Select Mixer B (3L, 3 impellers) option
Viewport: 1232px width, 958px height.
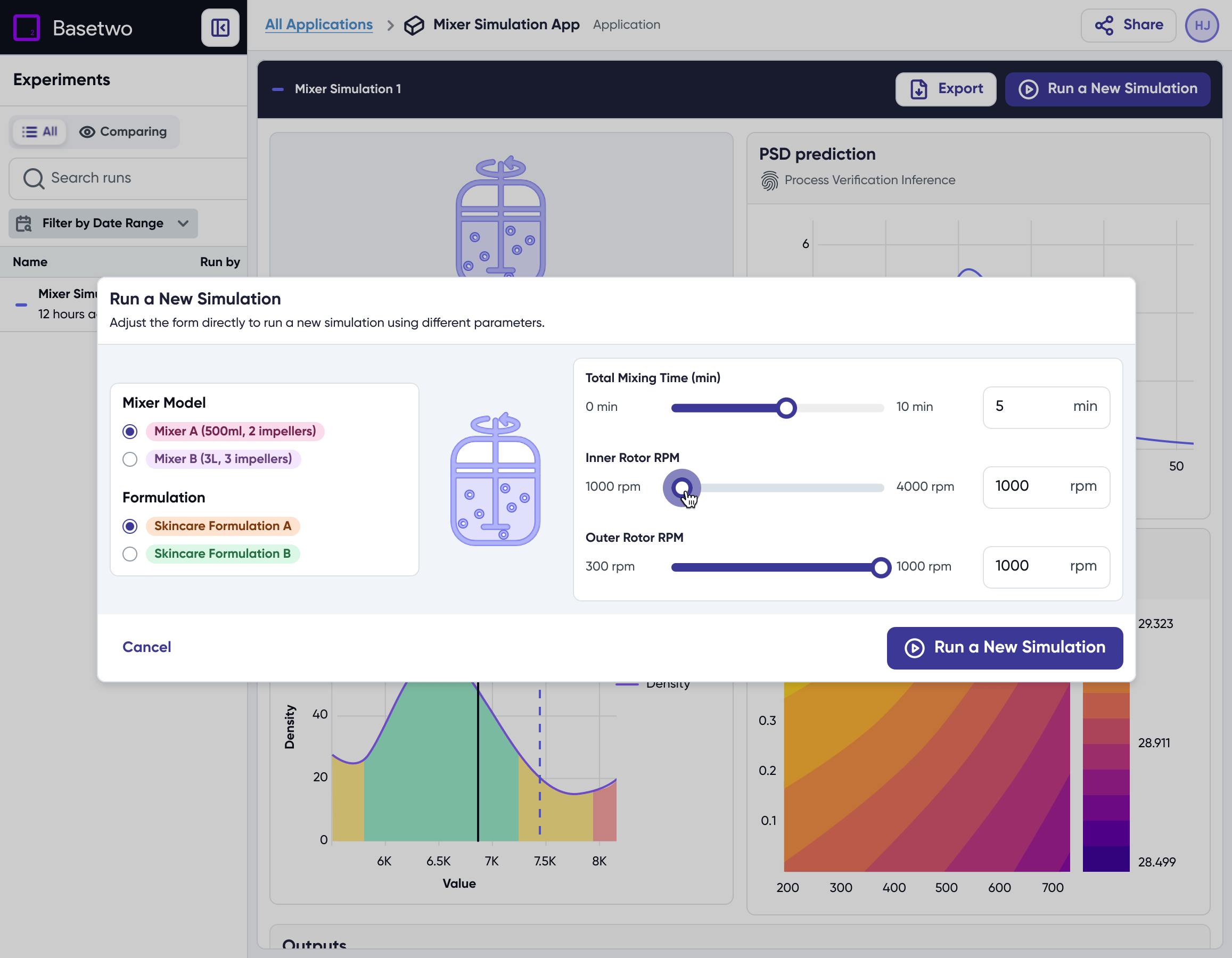pyautogui.click(x=130, y=459)
